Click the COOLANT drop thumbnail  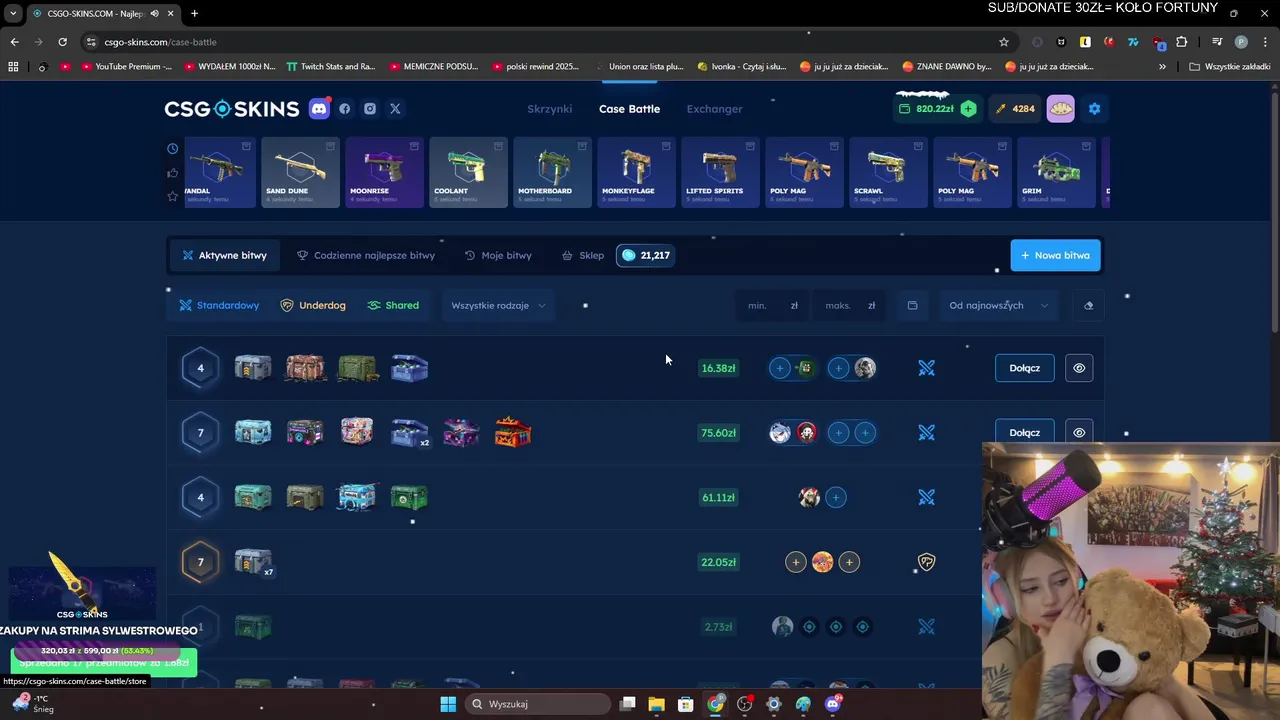pyautogui.click(x=469, y=172)
